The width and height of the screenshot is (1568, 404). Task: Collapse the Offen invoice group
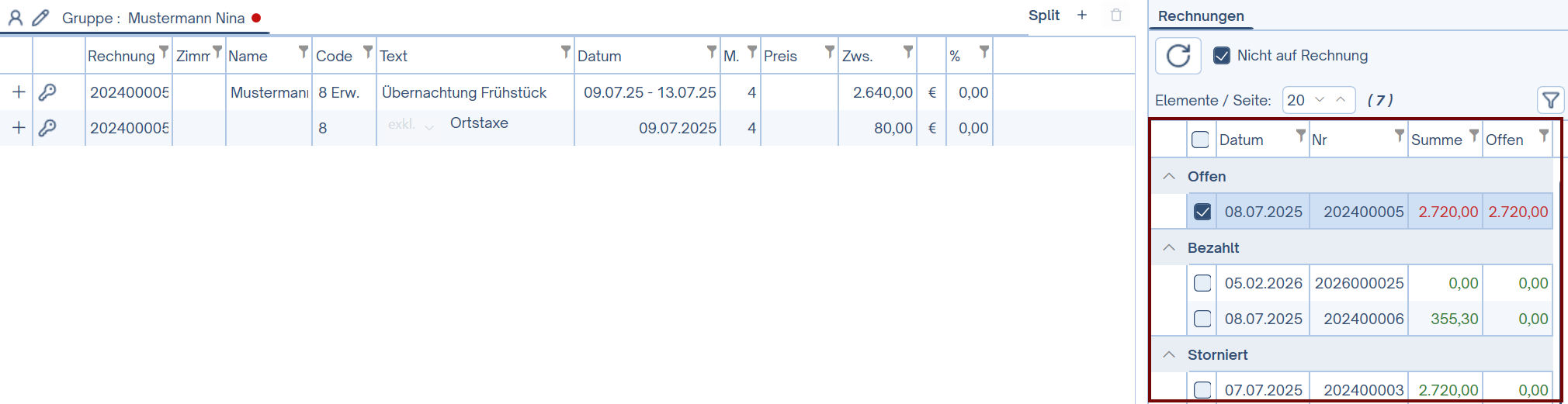(1169, 177)
